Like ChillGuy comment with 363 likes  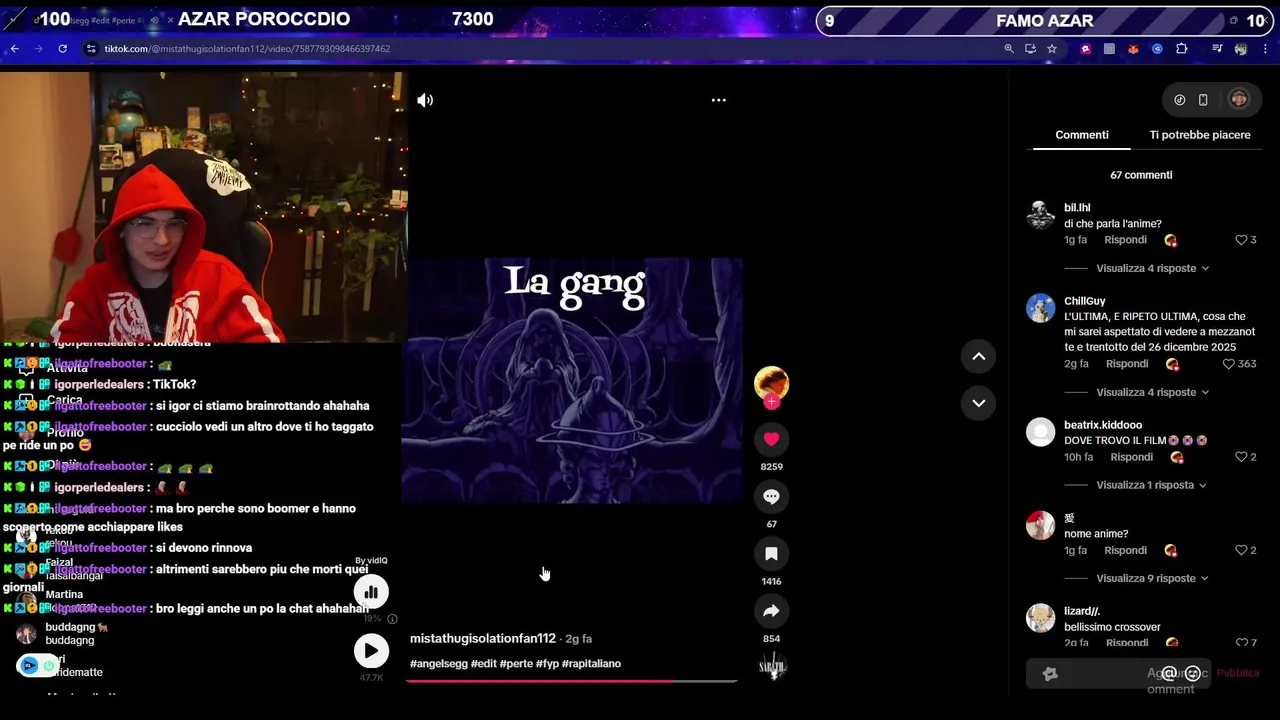tap(1229, 364)
